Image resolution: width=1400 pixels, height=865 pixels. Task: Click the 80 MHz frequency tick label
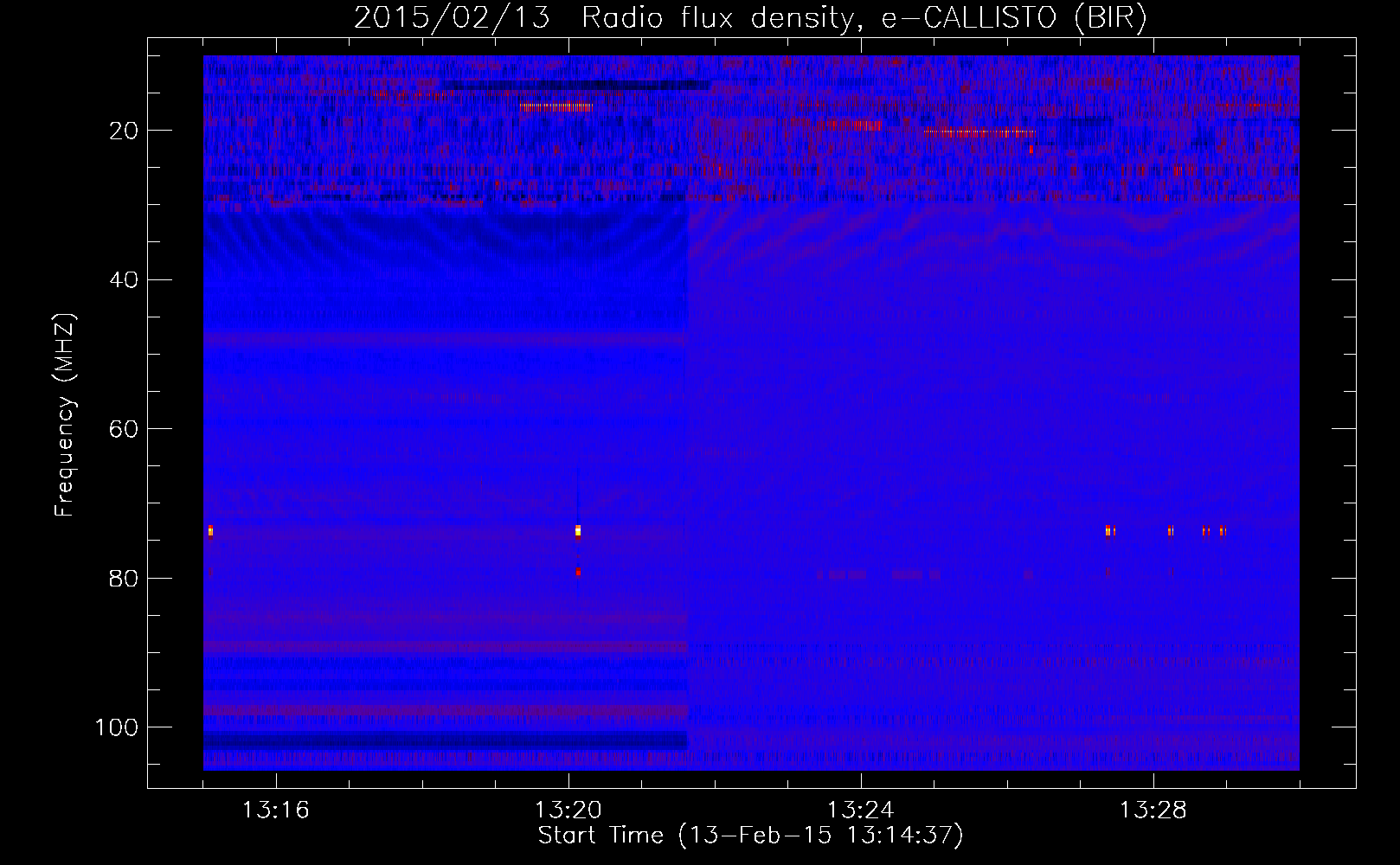point(124,578)
